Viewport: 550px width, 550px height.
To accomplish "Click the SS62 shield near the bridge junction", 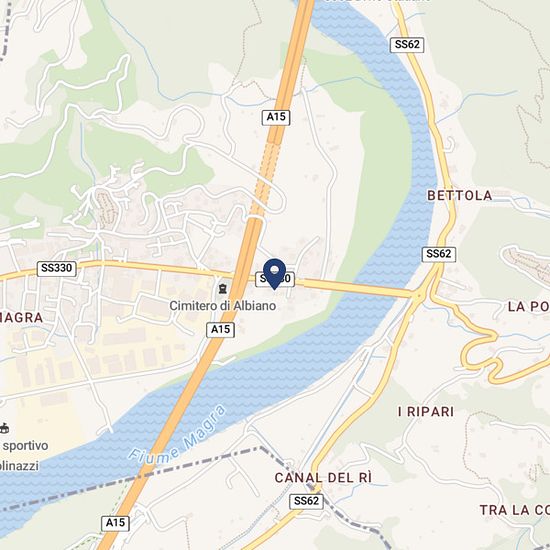I will [x=439, y=254].
